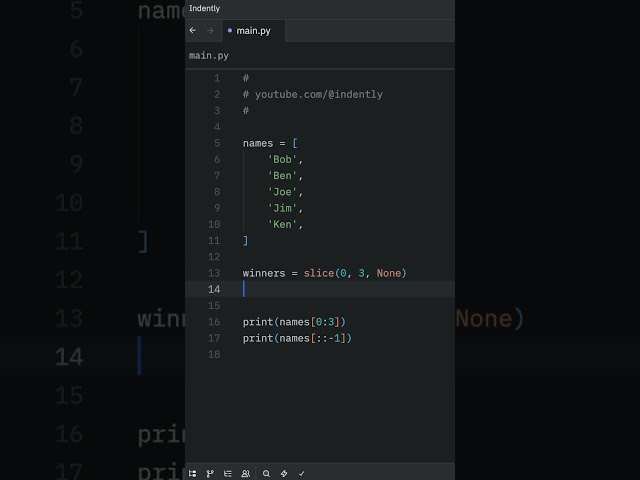Go back with the left arrow

coord(193,30)
